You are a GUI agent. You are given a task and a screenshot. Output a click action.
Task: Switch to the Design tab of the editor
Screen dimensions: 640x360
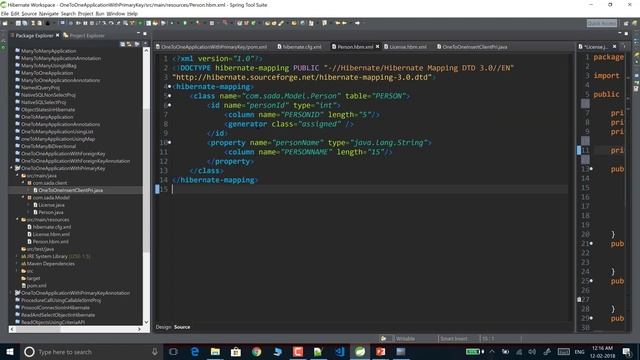click(x=163, y=327)
